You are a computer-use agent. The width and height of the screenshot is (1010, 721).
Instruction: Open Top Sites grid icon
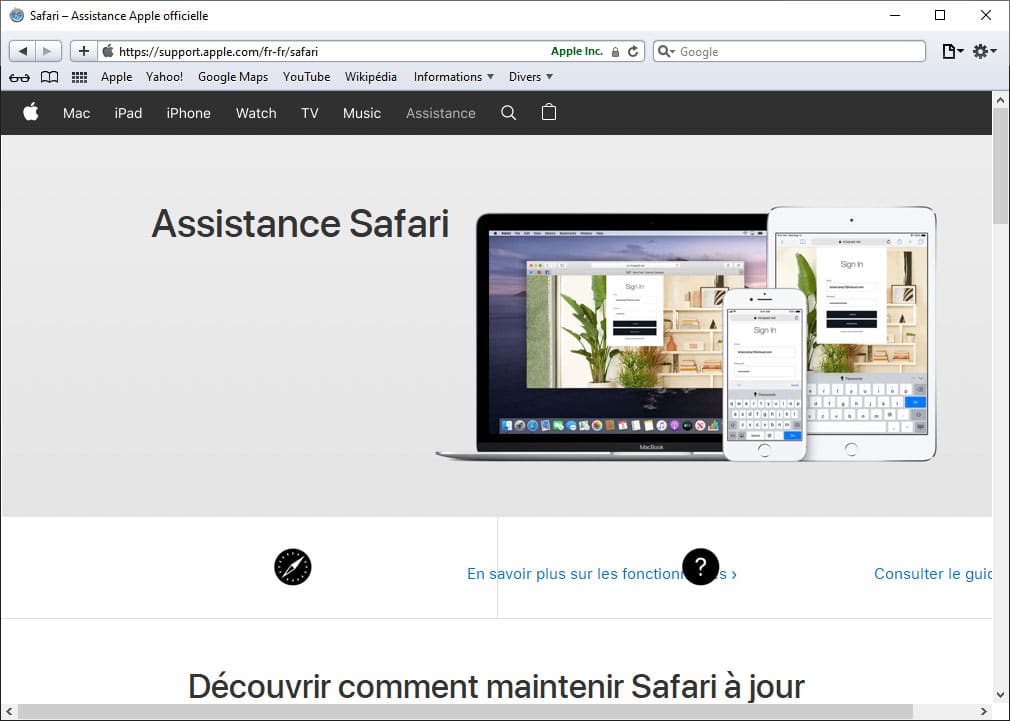79,77
